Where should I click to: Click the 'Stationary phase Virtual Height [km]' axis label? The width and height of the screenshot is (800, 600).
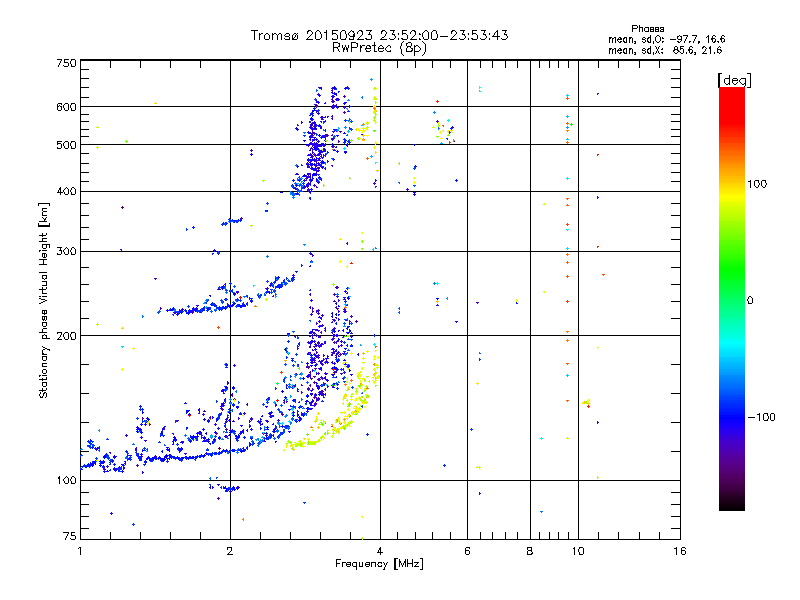44,300
